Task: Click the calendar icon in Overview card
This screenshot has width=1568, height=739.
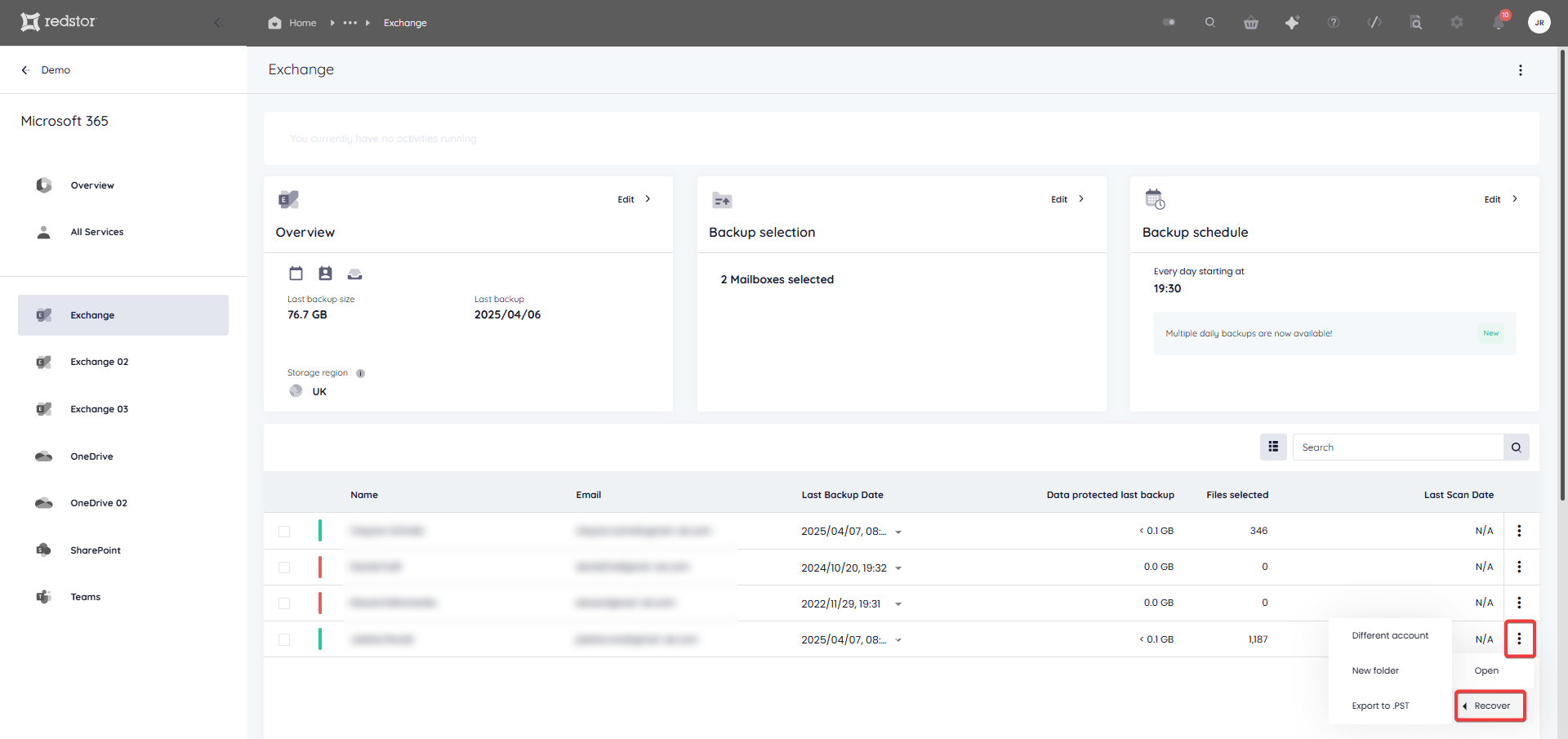Action: click(x=296, y=274)
